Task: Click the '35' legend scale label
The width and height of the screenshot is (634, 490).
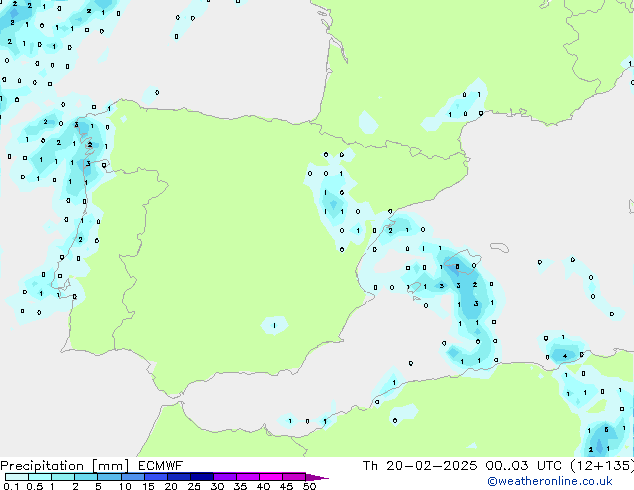Action: (240, 486)
